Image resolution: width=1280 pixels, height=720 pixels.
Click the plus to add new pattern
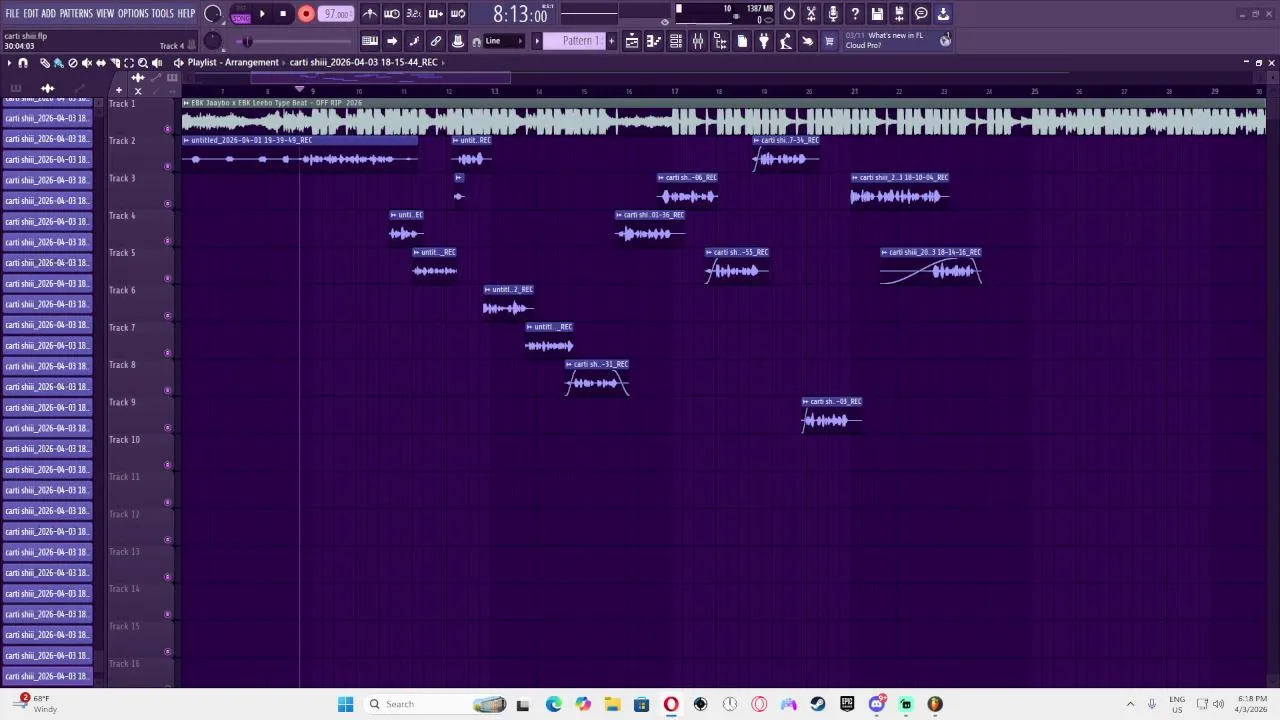pos(612,41)
